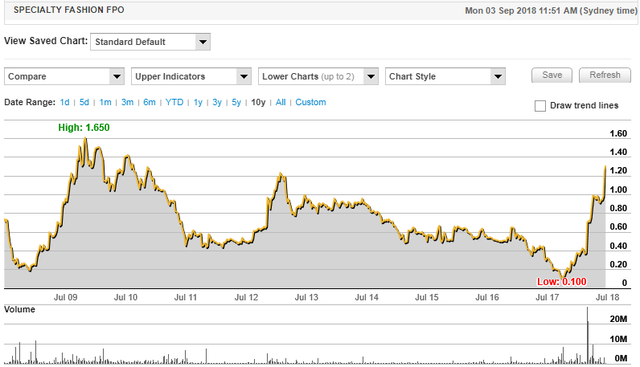The image size is (640, 367).
Task: Click the Low: 0.100 label
Action: pyautogui.click(x=562, y=282)
